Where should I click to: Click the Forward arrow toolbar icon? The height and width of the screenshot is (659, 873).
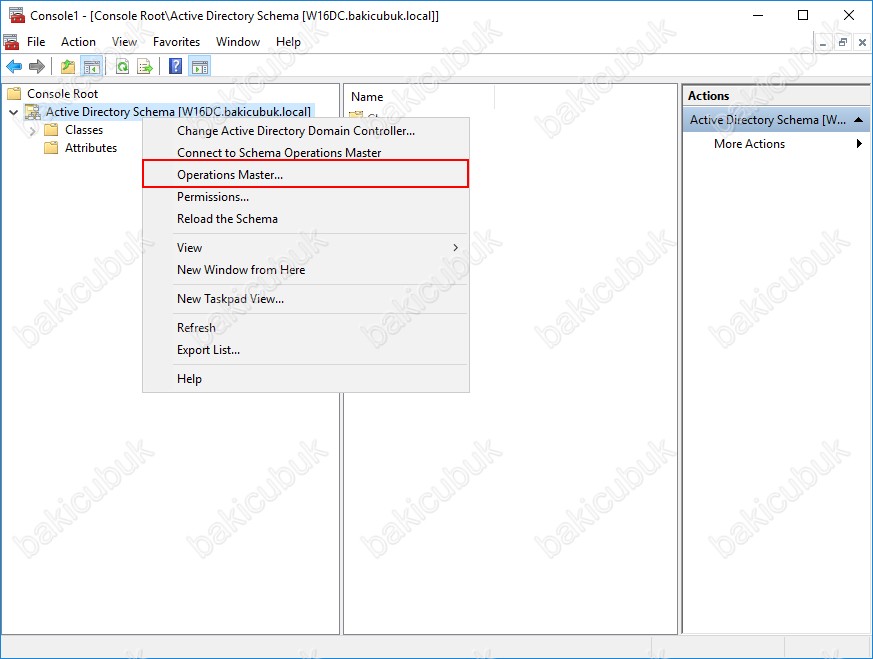point(37,67)
